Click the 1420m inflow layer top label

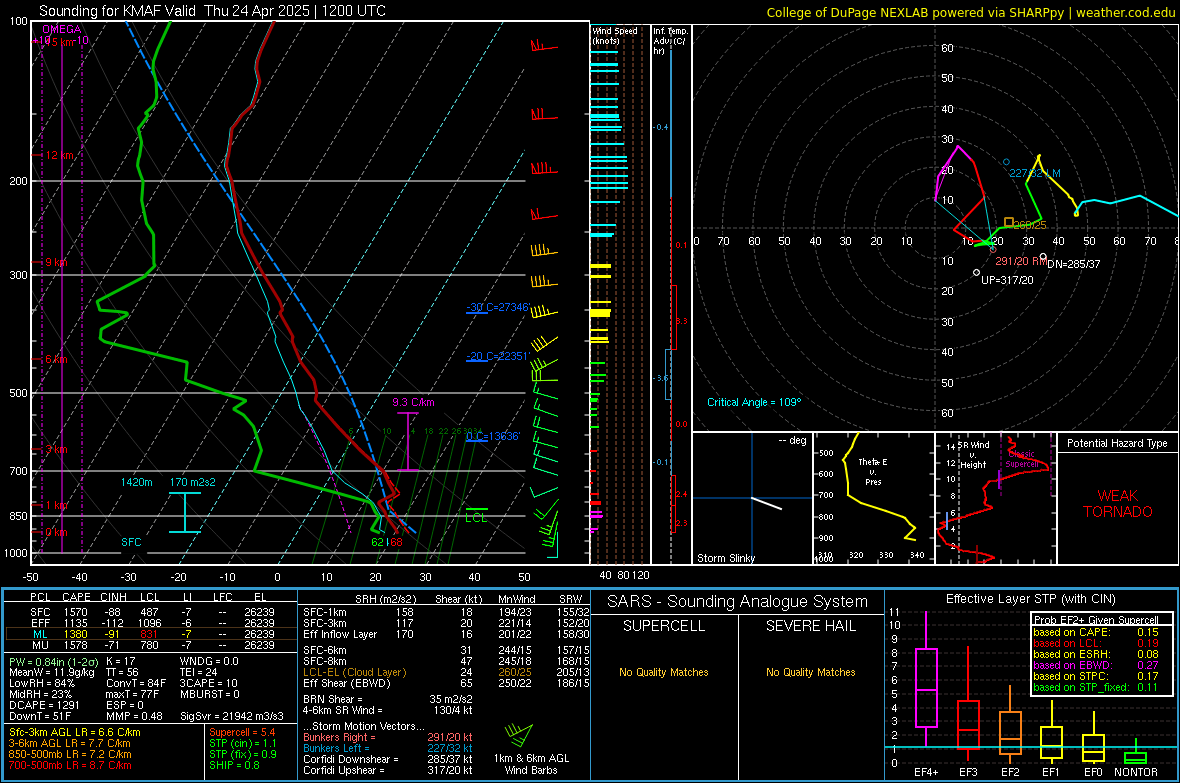[136, 482]
